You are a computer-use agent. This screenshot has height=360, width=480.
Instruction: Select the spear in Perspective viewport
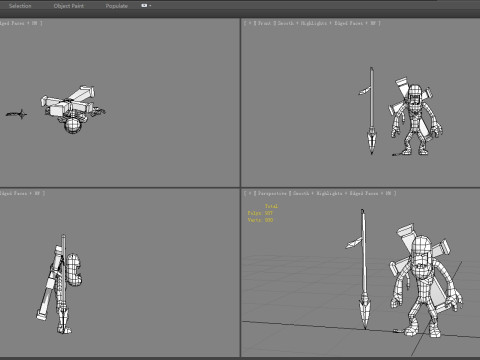click(x=364, y=267)
